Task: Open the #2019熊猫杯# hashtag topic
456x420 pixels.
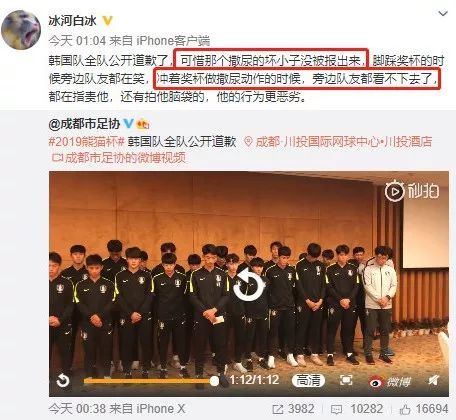Action: coord(87,142)
